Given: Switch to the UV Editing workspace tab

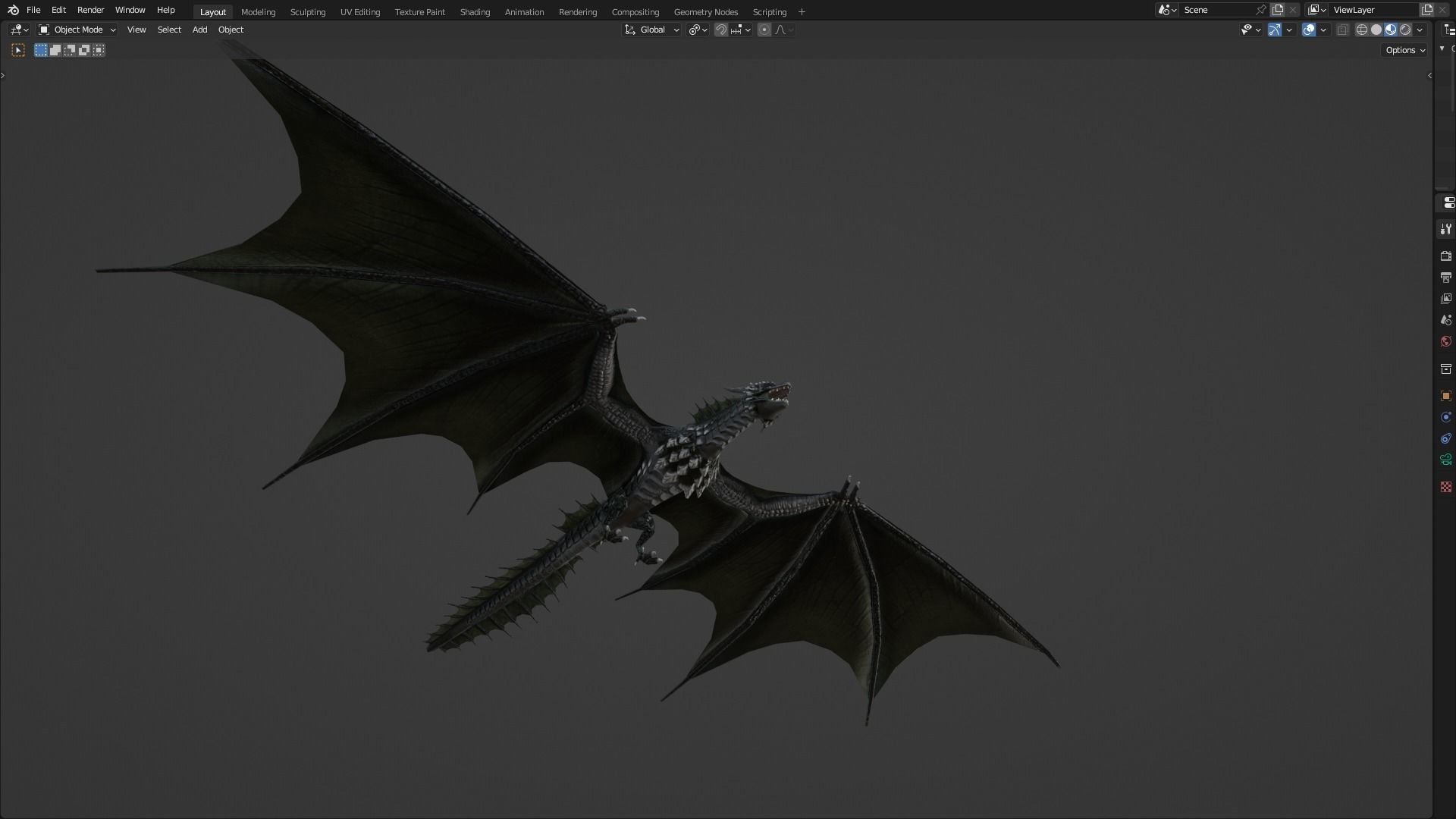Looking at the screenshot, I should [x=359, y=12].
